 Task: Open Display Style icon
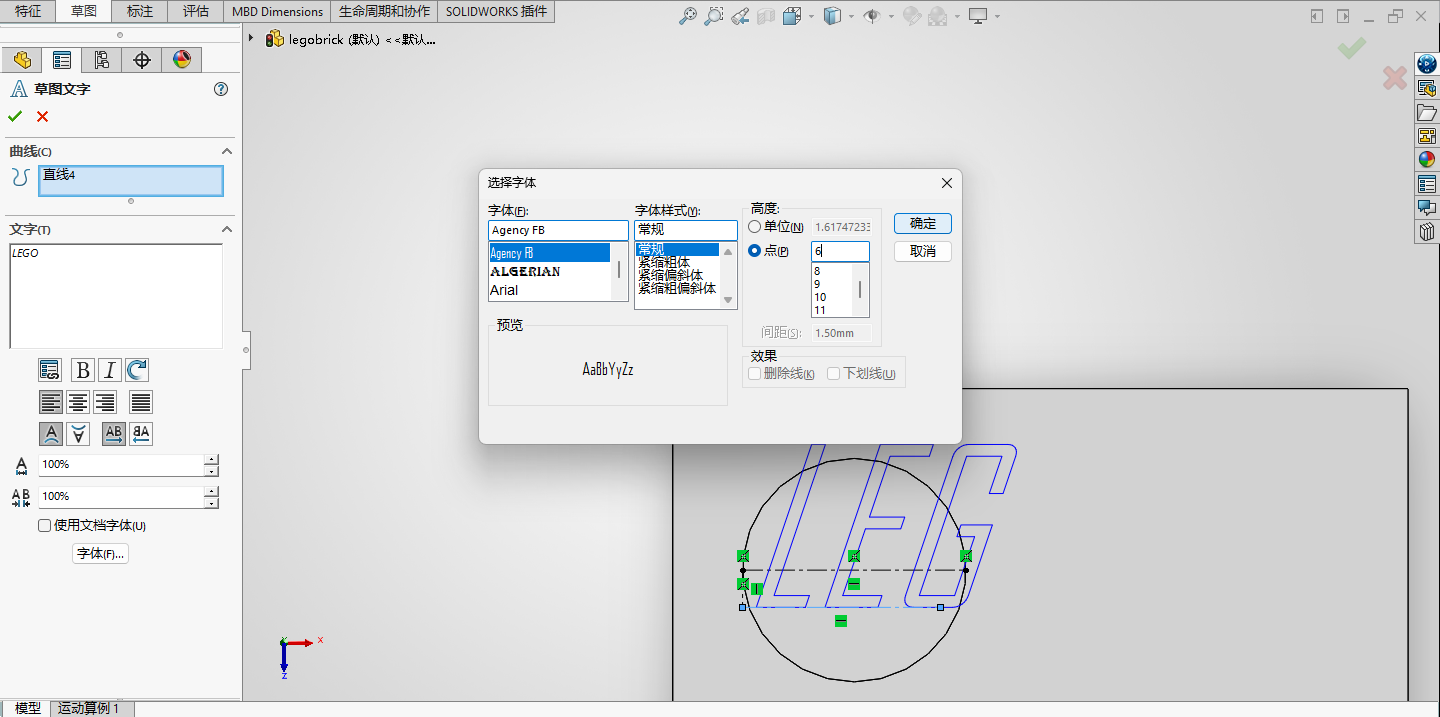pyautogui.click(x=832, y=16)
